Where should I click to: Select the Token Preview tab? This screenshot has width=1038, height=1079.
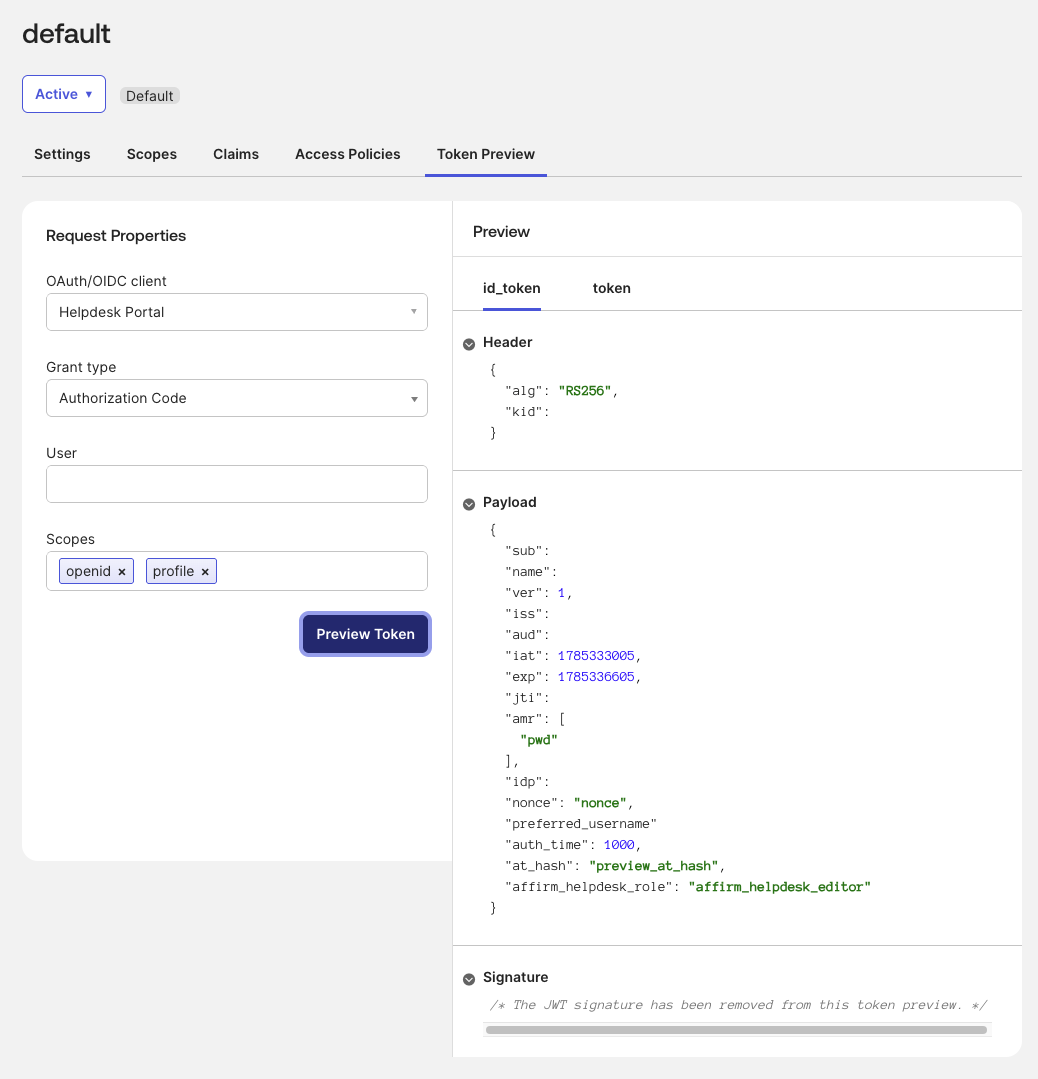coord(486,154)
